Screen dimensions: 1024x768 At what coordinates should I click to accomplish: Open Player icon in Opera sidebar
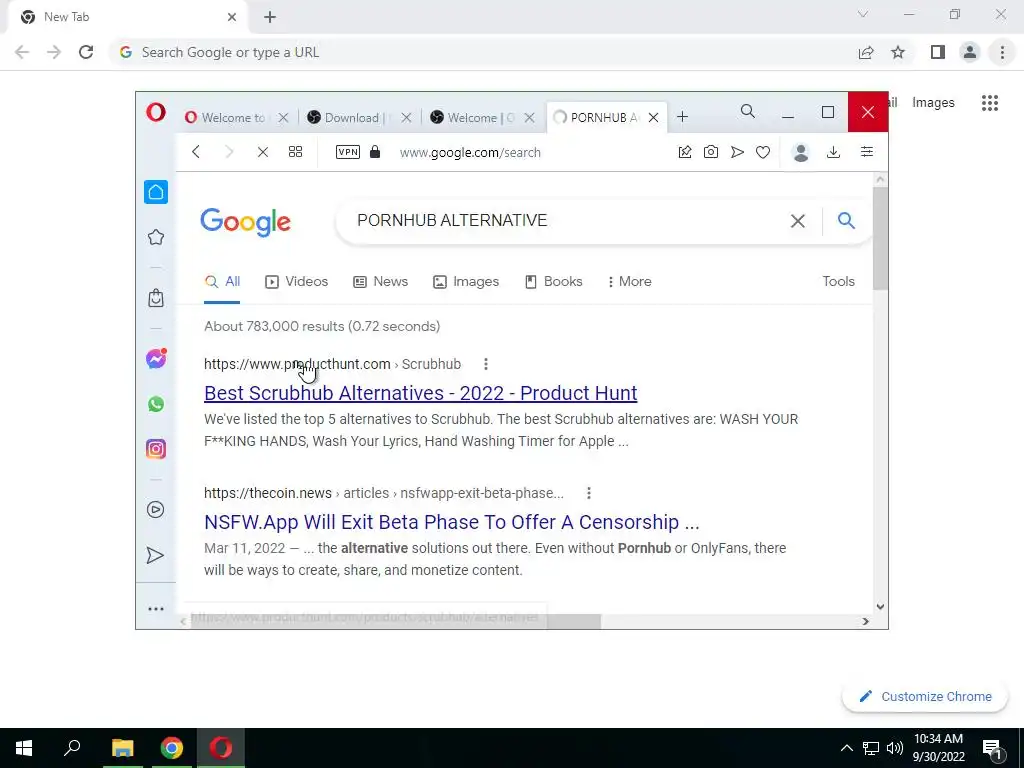(155, 509)
